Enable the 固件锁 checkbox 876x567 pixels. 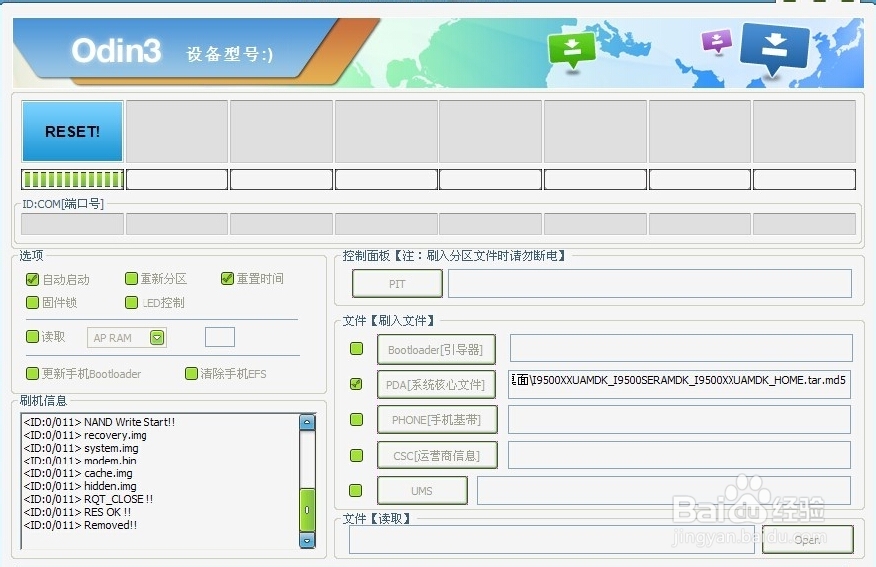(x=32, y=302)
